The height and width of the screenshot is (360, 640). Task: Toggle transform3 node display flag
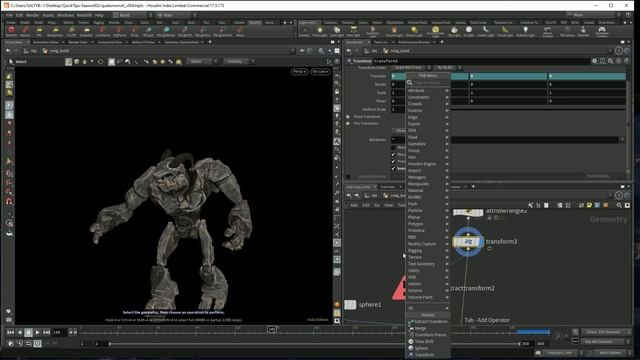[x=480, y=242]
